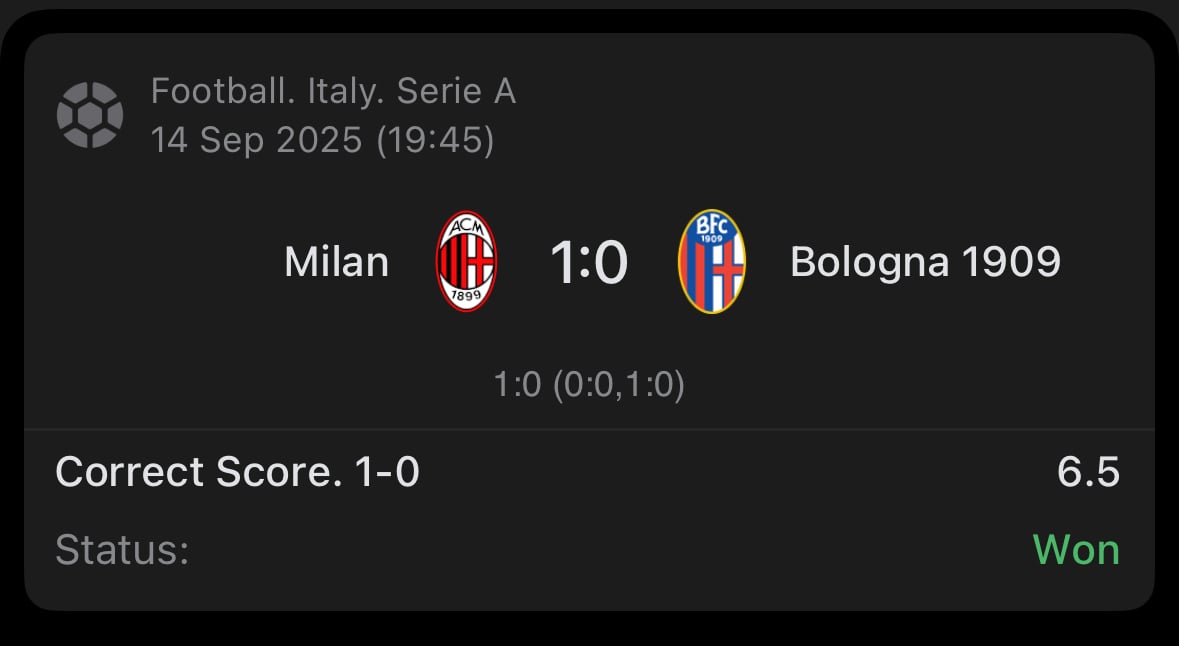The height and width of the screenshot is (646, 1179).
Task: Open the Bologna 1909 team name
Action: [925, 262]
